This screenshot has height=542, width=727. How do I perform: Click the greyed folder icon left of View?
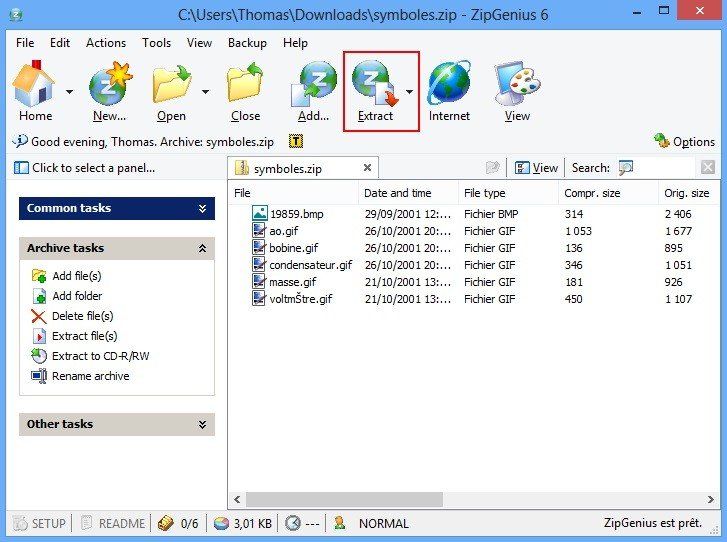pos(492,167)
